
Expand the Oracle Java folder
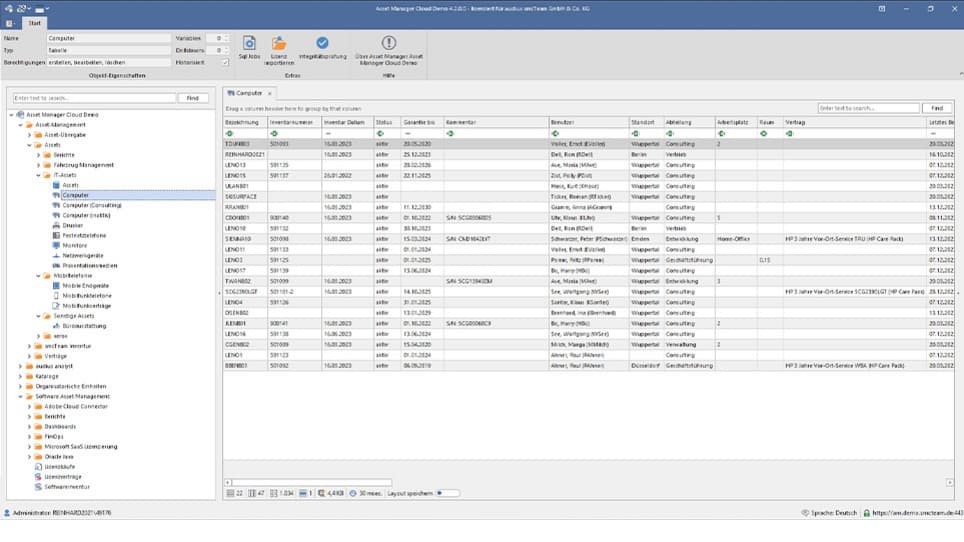tap(29, 457)
